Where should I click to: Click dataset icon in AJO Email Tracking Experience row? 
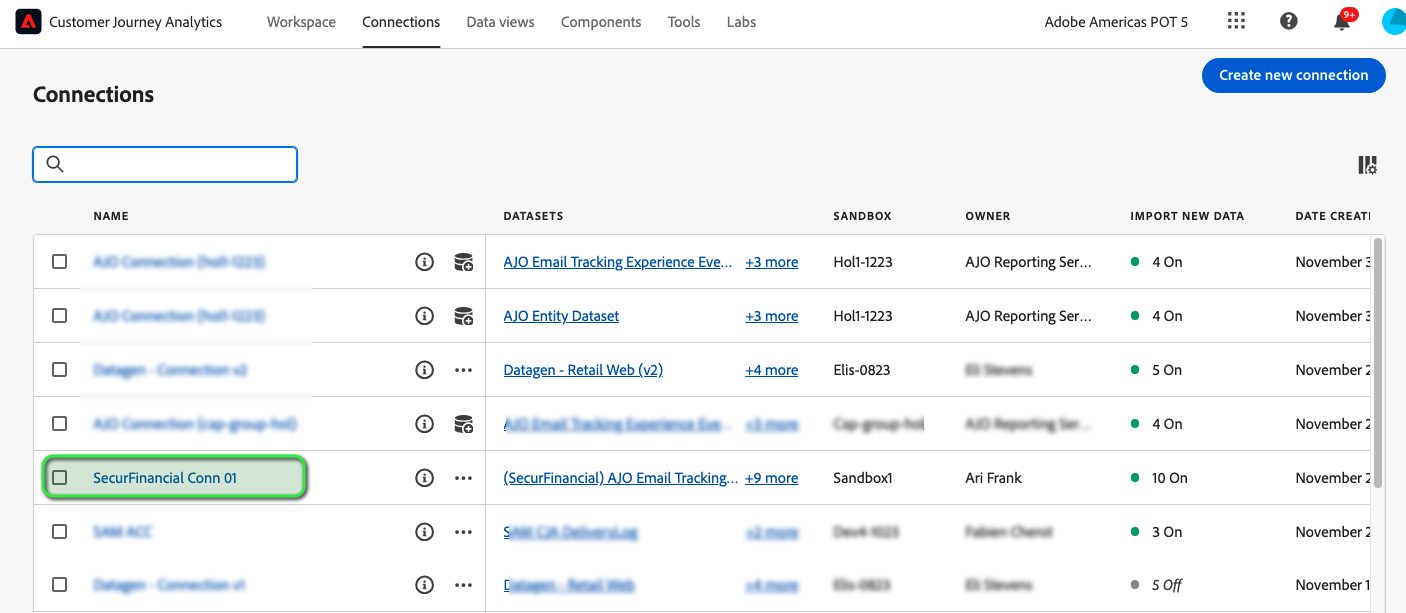pos(463,262)
